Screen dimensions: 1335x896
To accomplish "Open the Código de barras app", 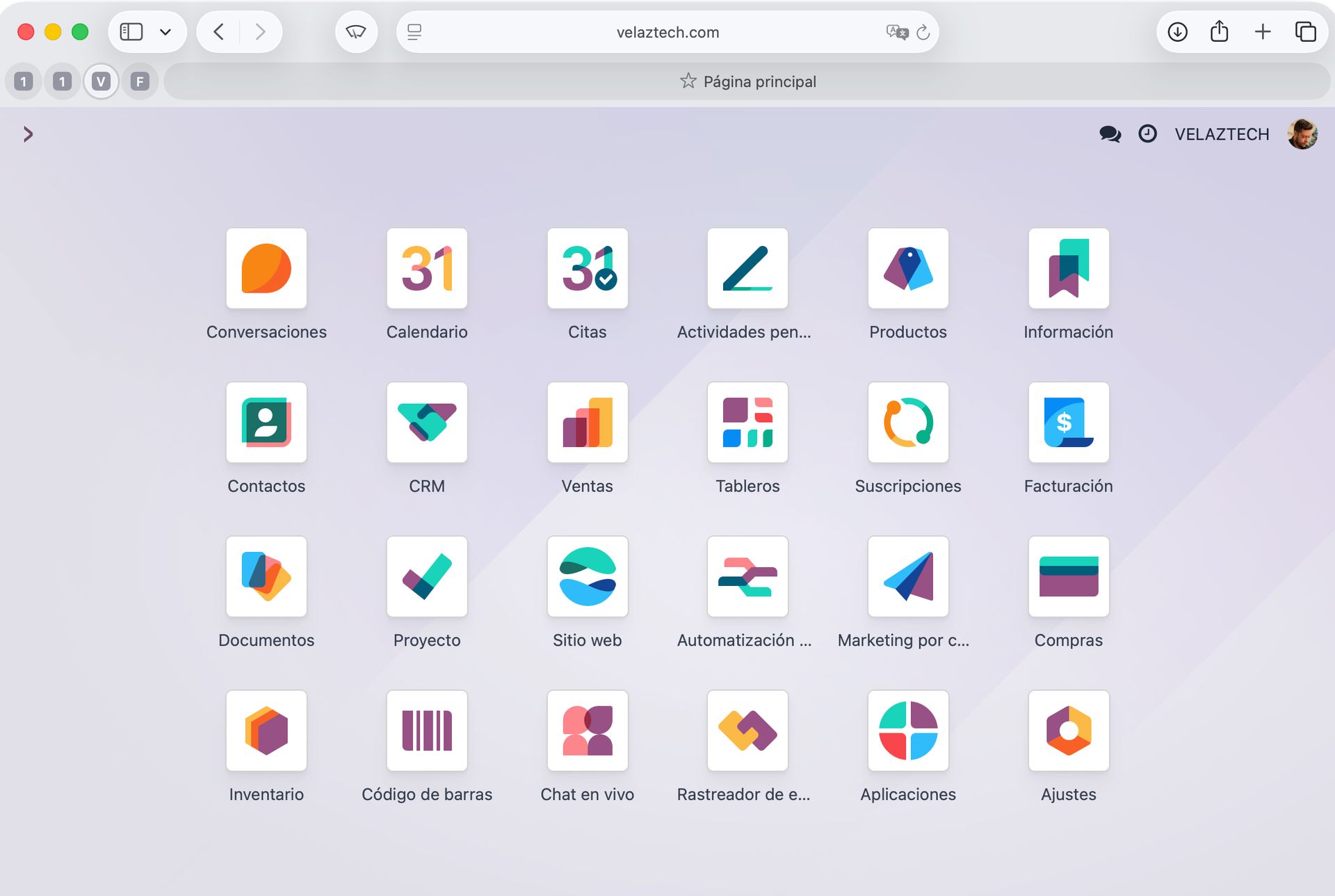I will (x=426, y=731).
